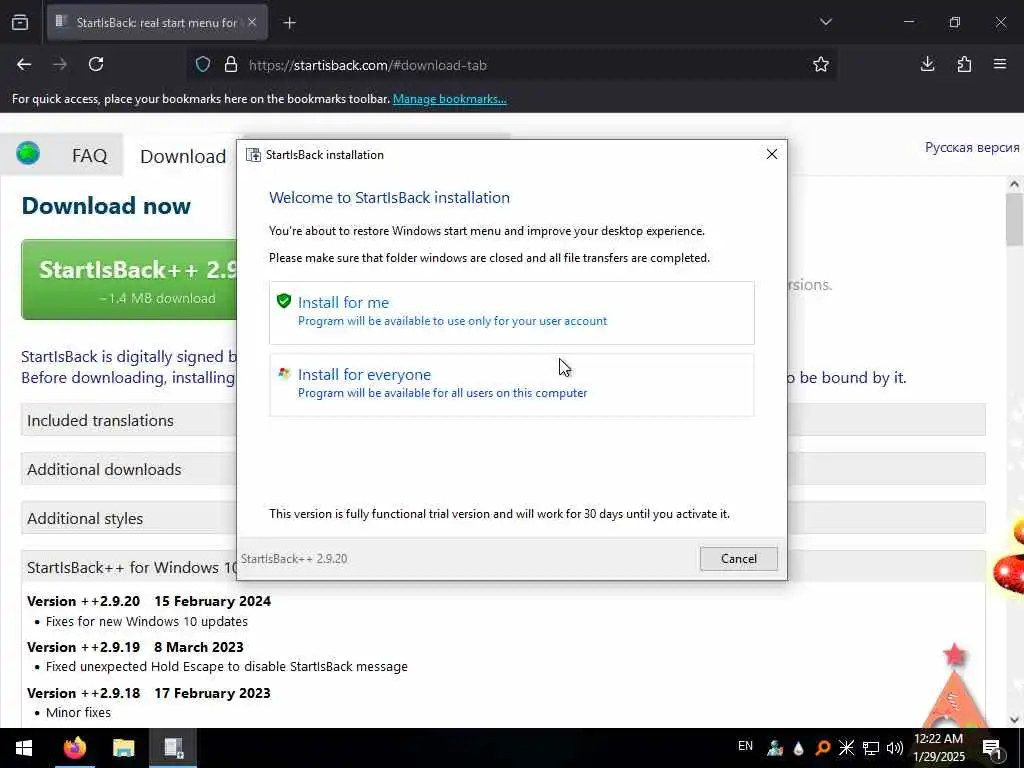Image resolution: width=1024 pixels, height=768 pixels.
Task: Choose Install for everyone option
Action: [511, 384]
